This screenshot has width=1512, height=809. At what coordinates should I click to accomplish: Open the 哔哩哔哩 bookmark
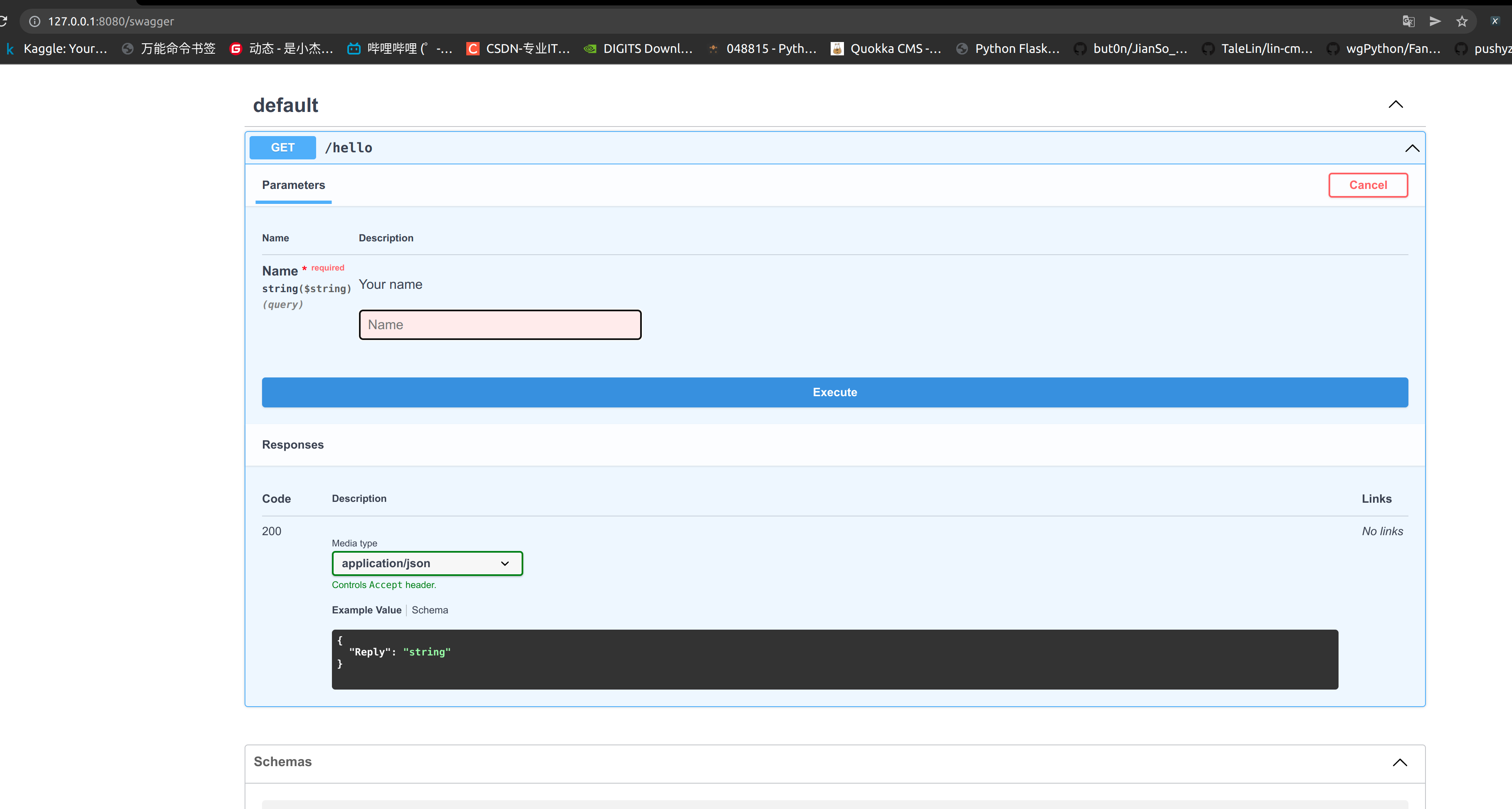pyautogui.click(x=400, y=49)
